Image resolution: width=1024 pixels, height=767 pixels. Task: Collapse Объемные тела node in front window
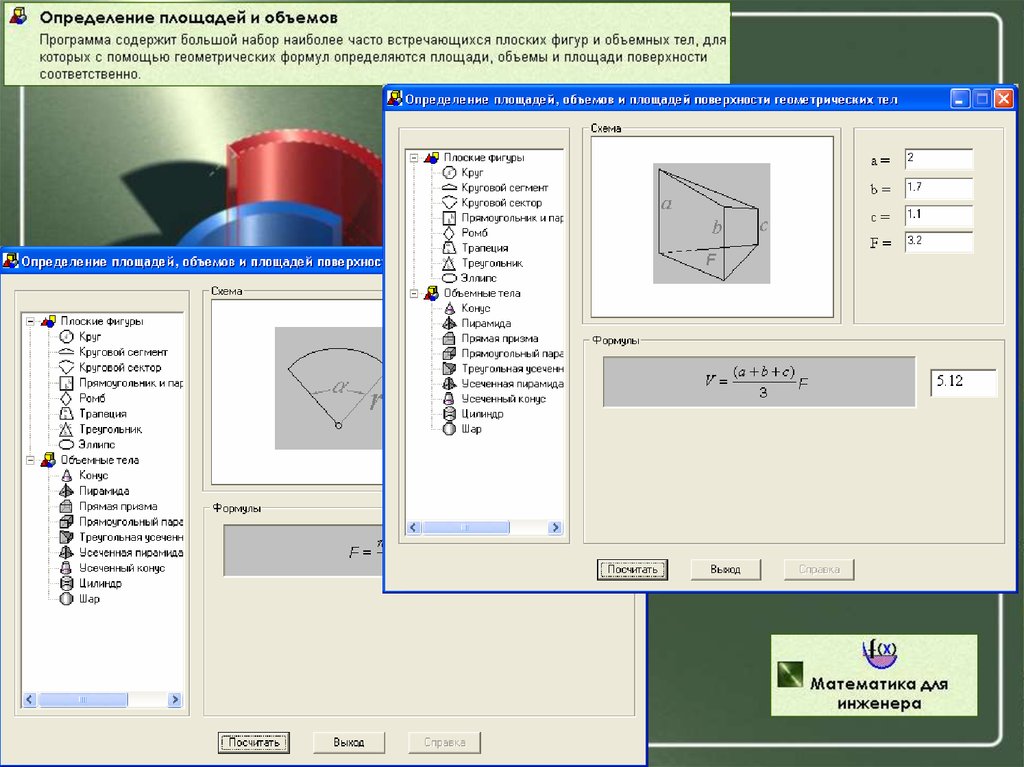pos(412,294)
